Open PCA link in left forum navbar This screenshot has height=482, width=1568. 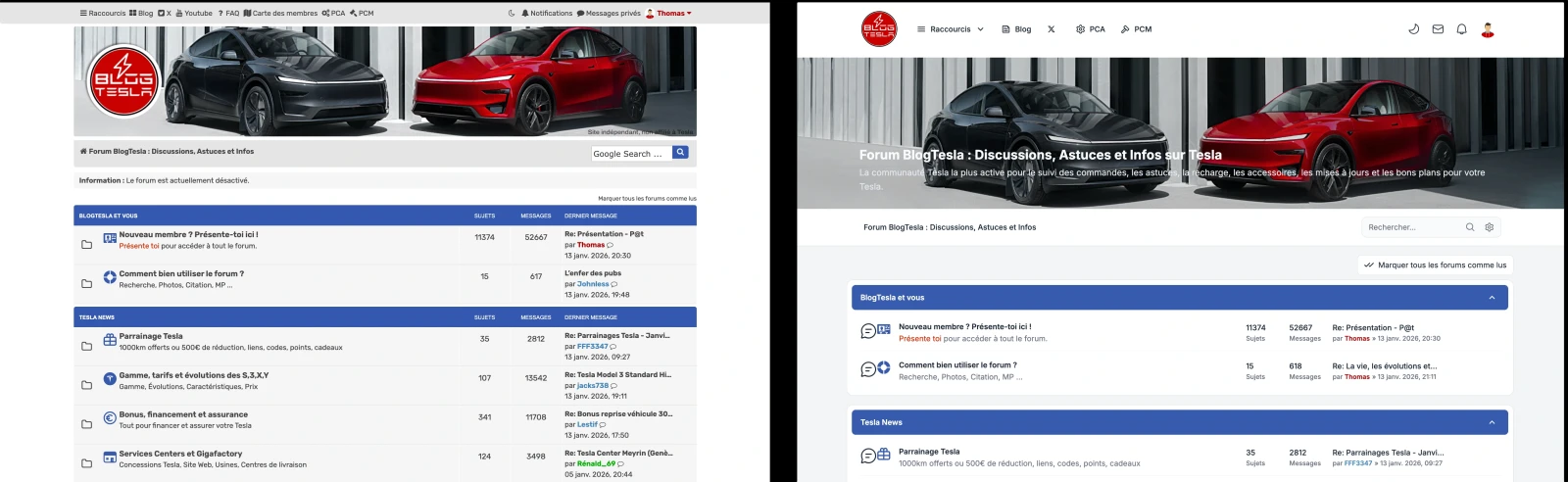tap(333, 14)
